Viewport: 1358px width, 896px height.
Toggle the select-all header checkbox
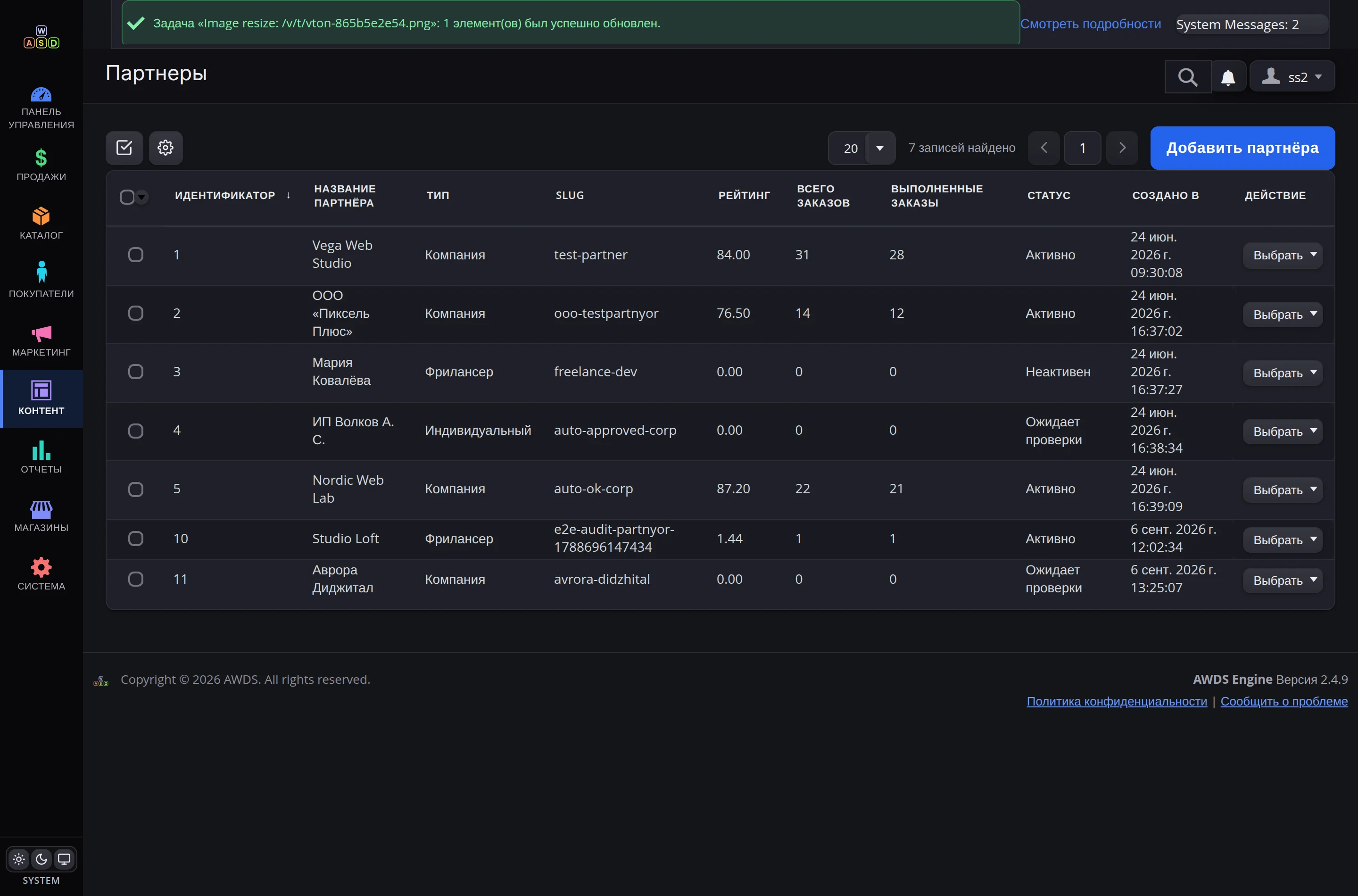(127, 197)
